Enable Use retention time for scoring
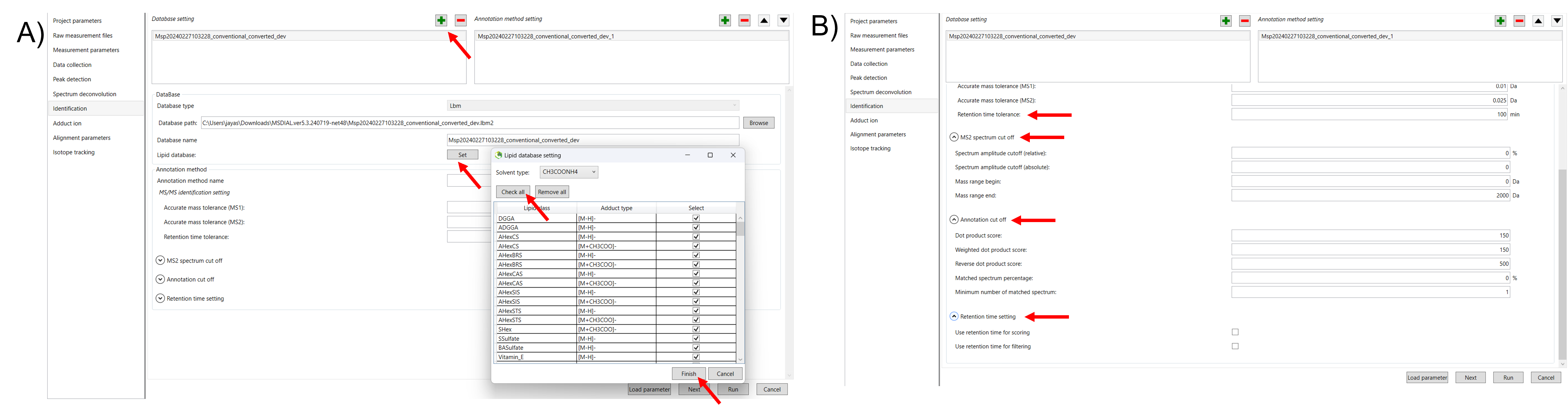 [1235, 332]
